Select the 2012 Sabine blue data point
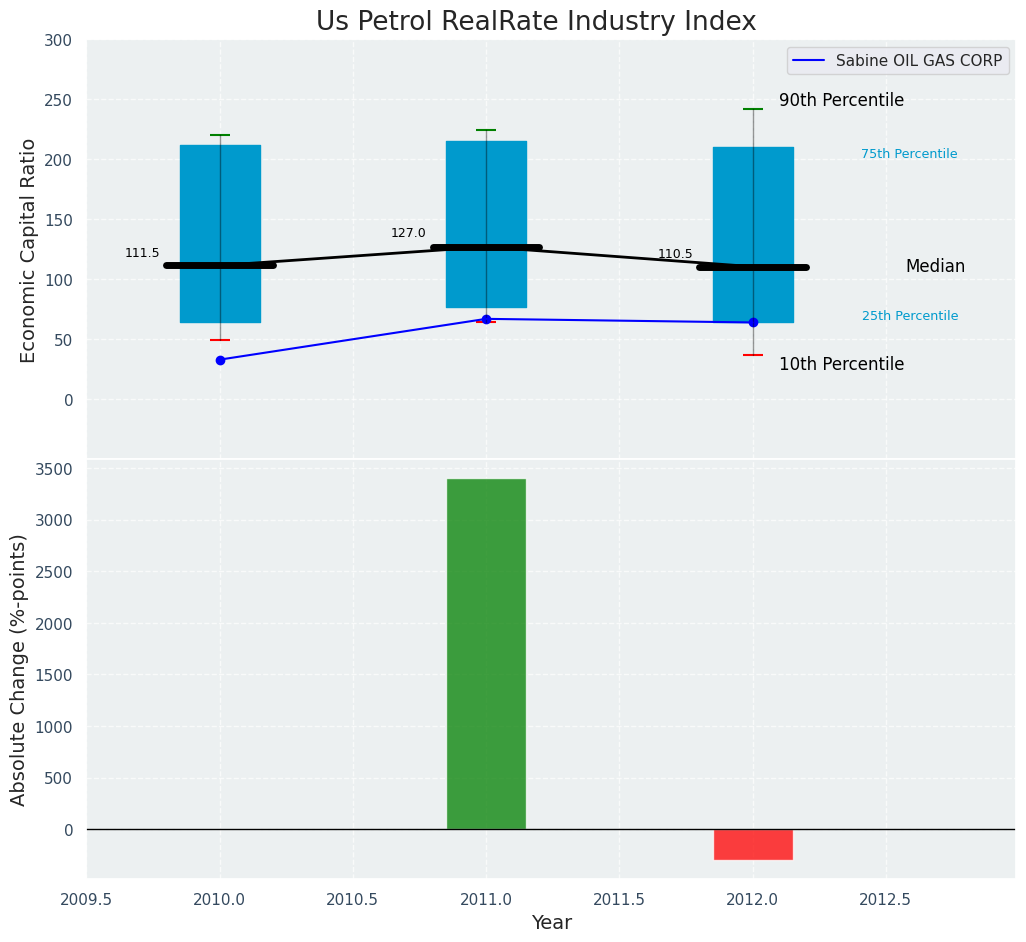This screenshot has height=942, width=1026. (753, 322)
